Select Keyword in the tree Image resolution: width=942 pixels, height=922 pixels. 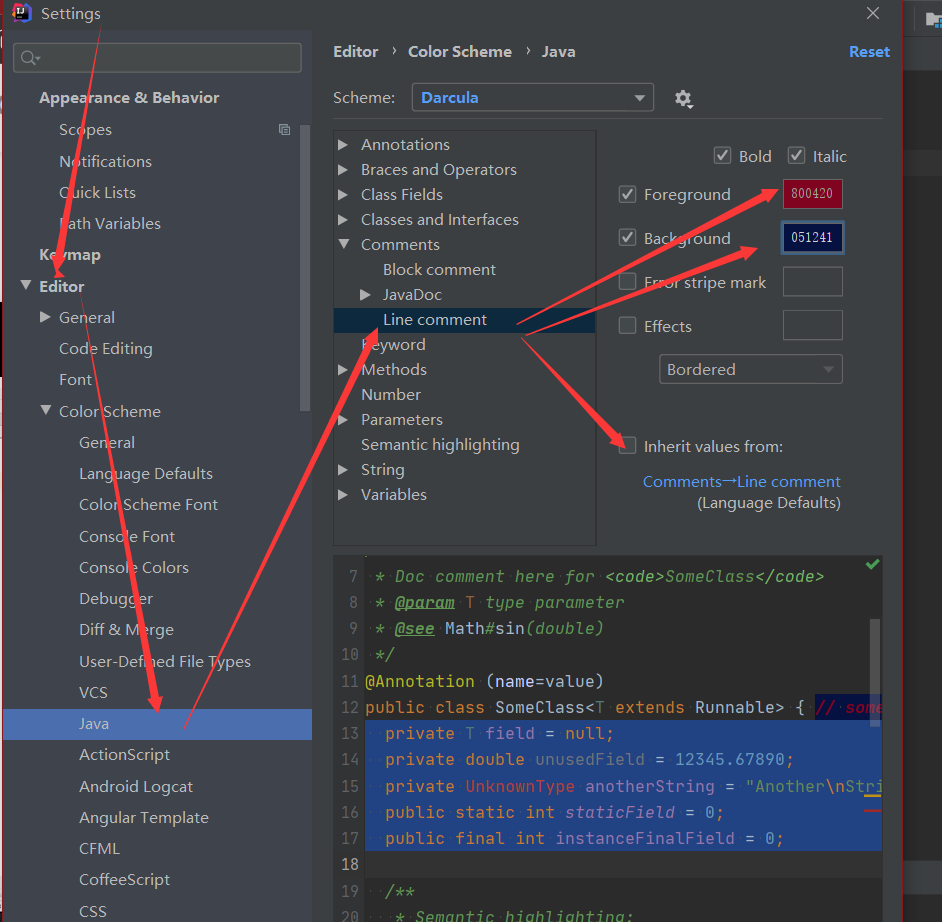(x=394, y=345)
